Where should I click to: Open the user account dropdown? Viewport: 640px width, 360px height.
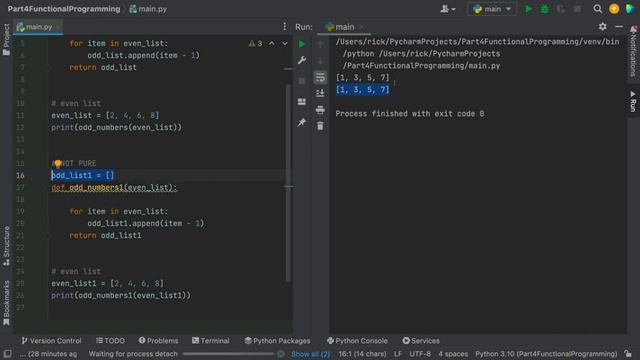pos(448,9)
